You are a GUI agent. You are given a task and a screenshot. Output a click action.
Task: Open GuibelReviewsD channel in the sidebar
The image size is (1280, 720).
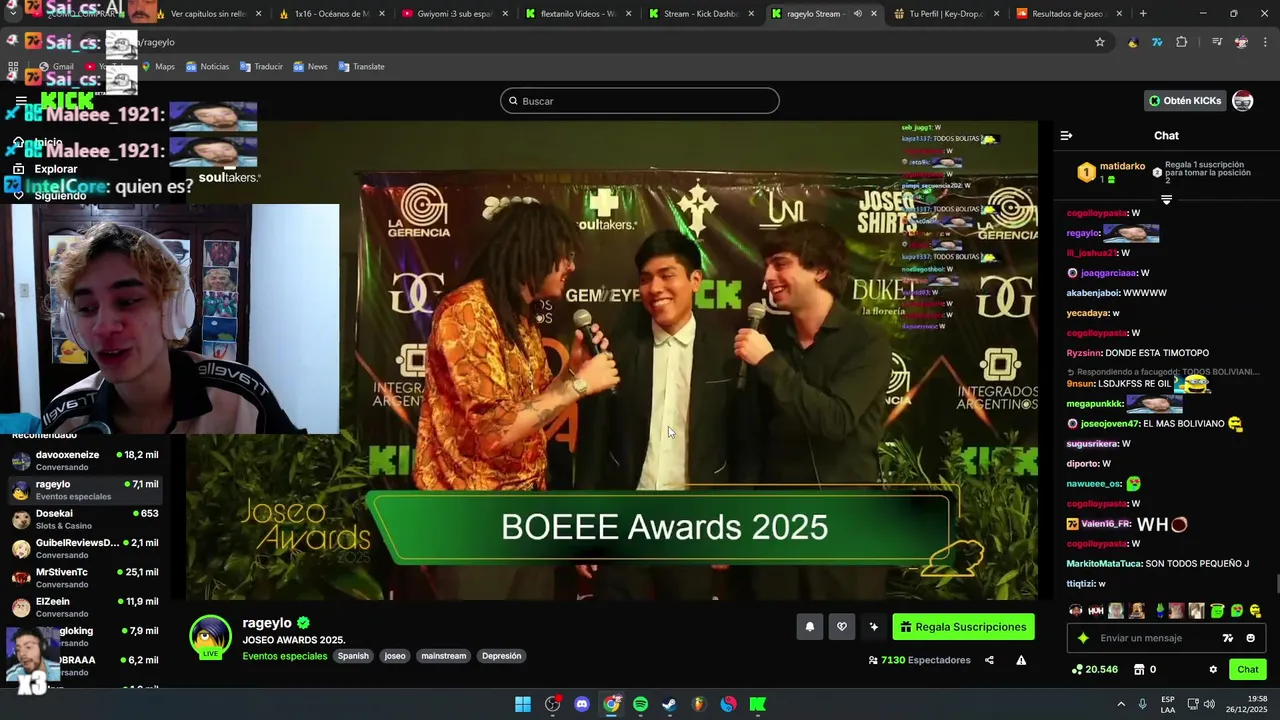click(x=85, y=549)
